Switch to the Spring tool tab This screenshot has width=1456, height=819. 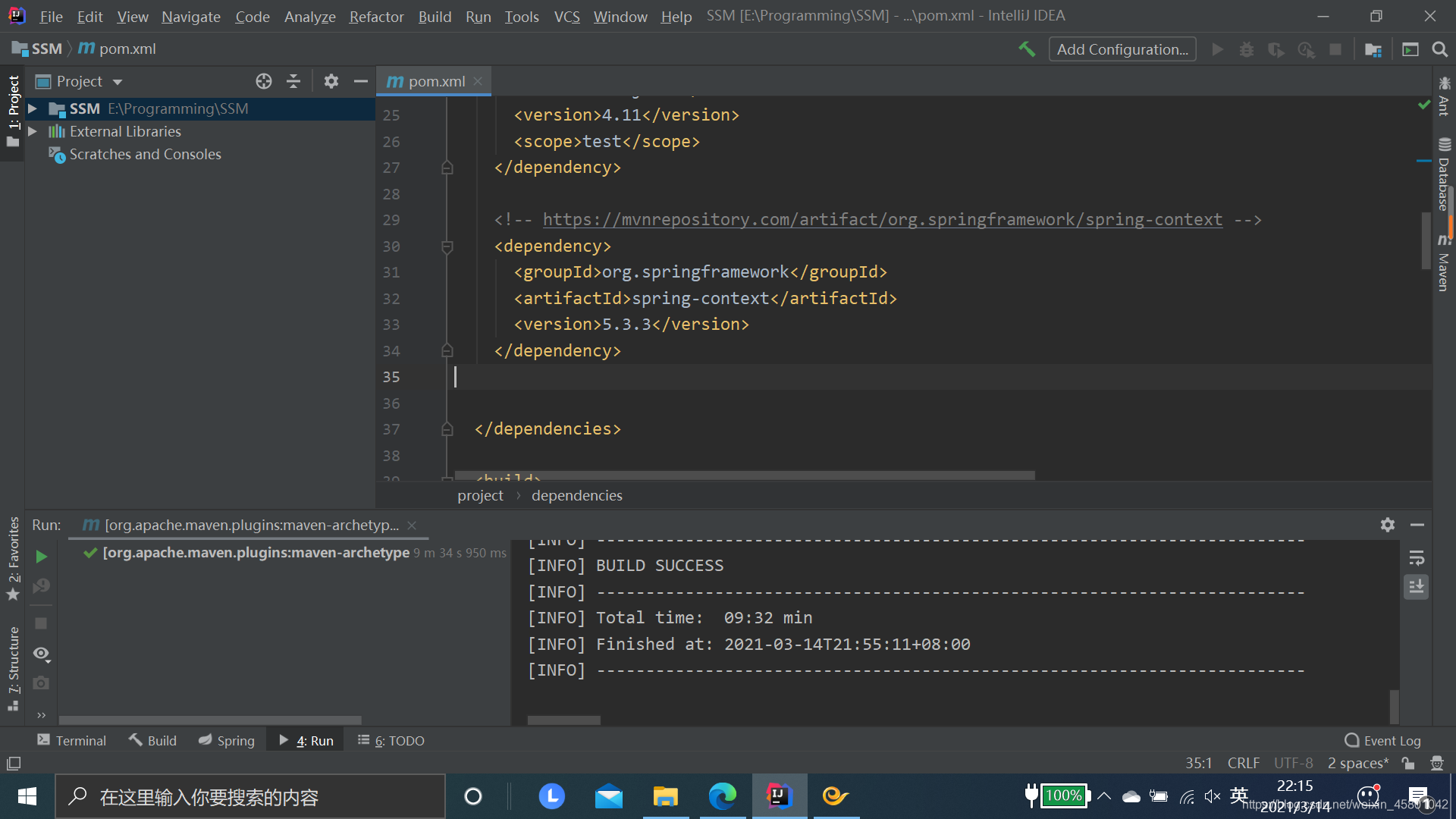click(x=227, y=740)
